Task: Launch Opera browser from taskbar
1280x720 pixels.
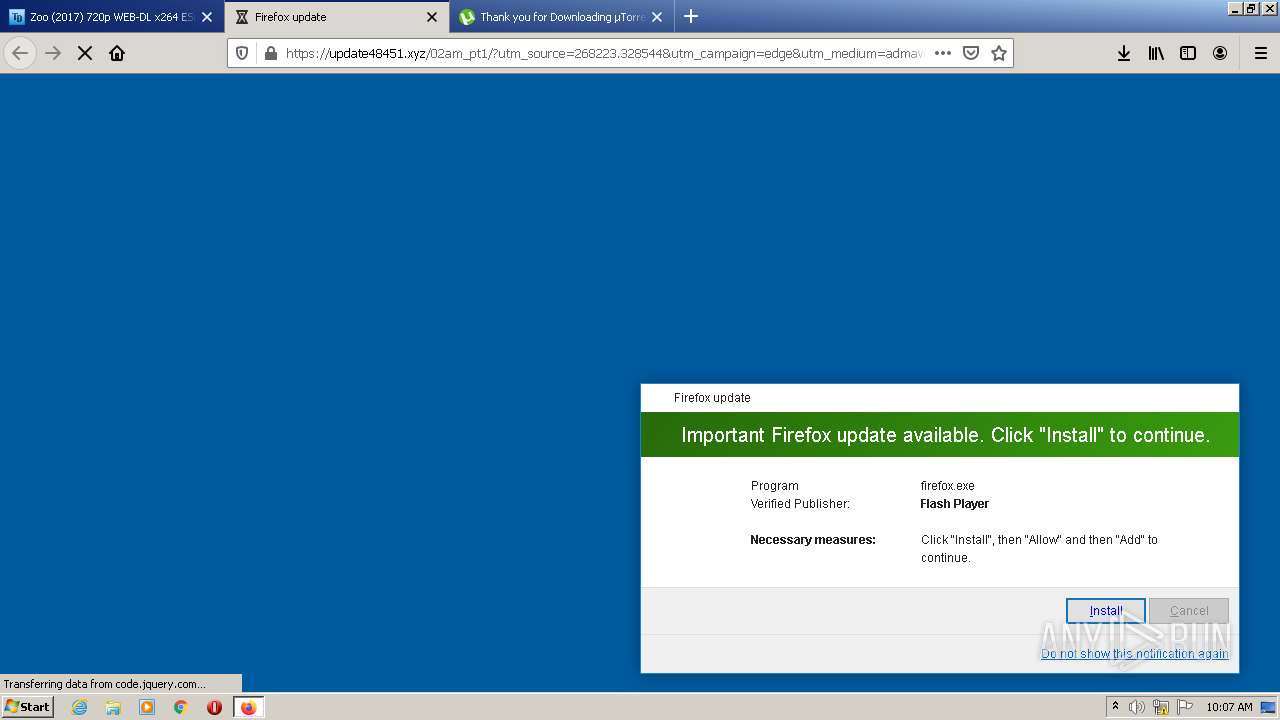Action: click(214, 707)
